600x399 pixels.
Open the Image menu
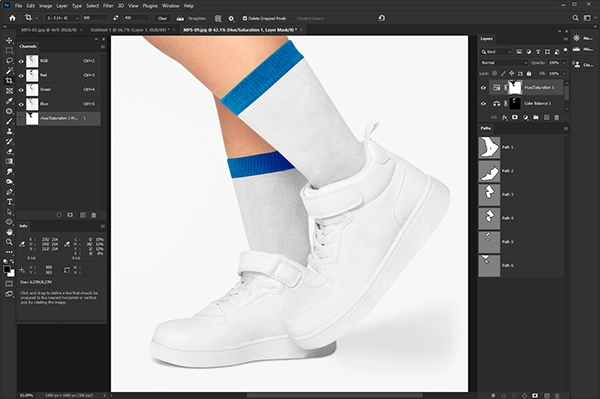[x=45, y=6]
